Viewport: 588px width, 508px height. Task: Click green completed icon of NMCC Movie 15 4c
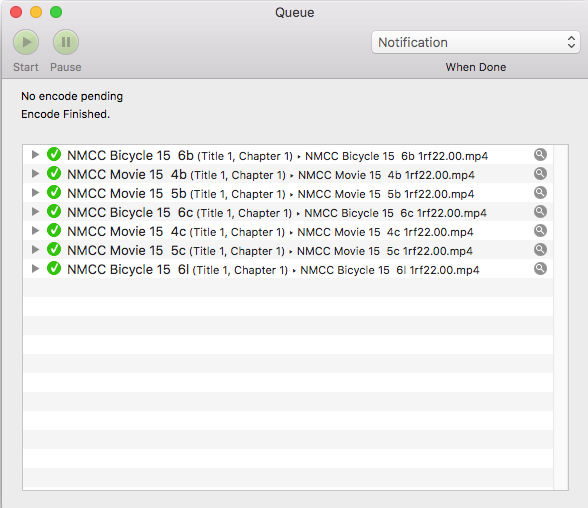point(54,230)
